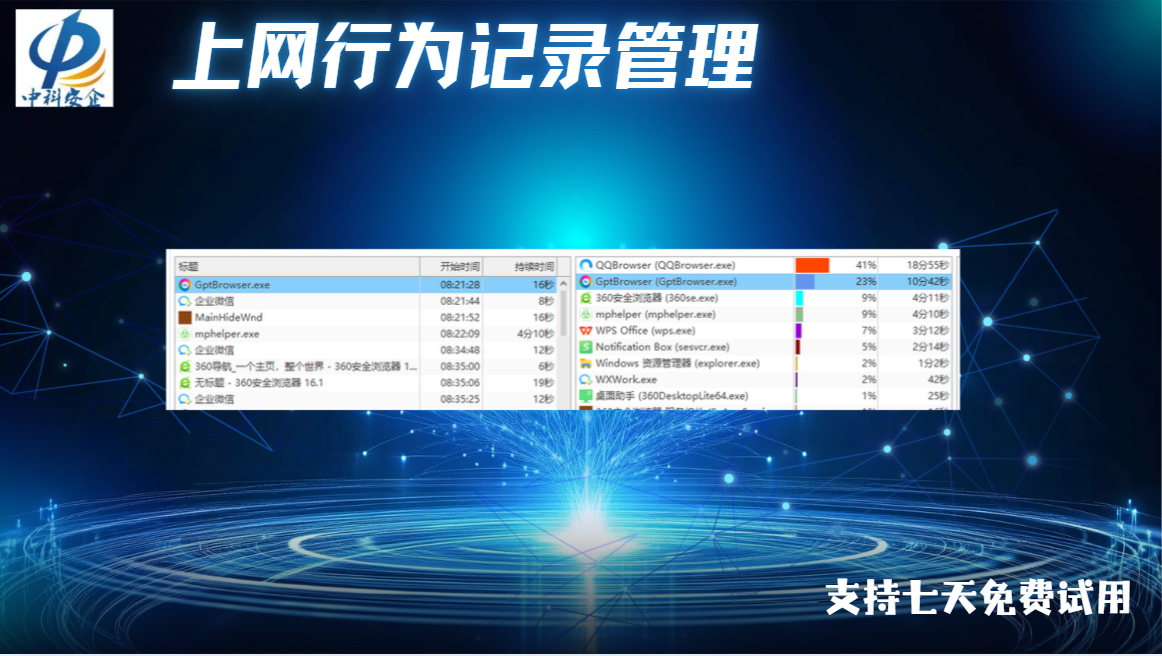Click the 8秒 duration cell
This screenshot has height=656, width=1162.
(x=546, y=301)
